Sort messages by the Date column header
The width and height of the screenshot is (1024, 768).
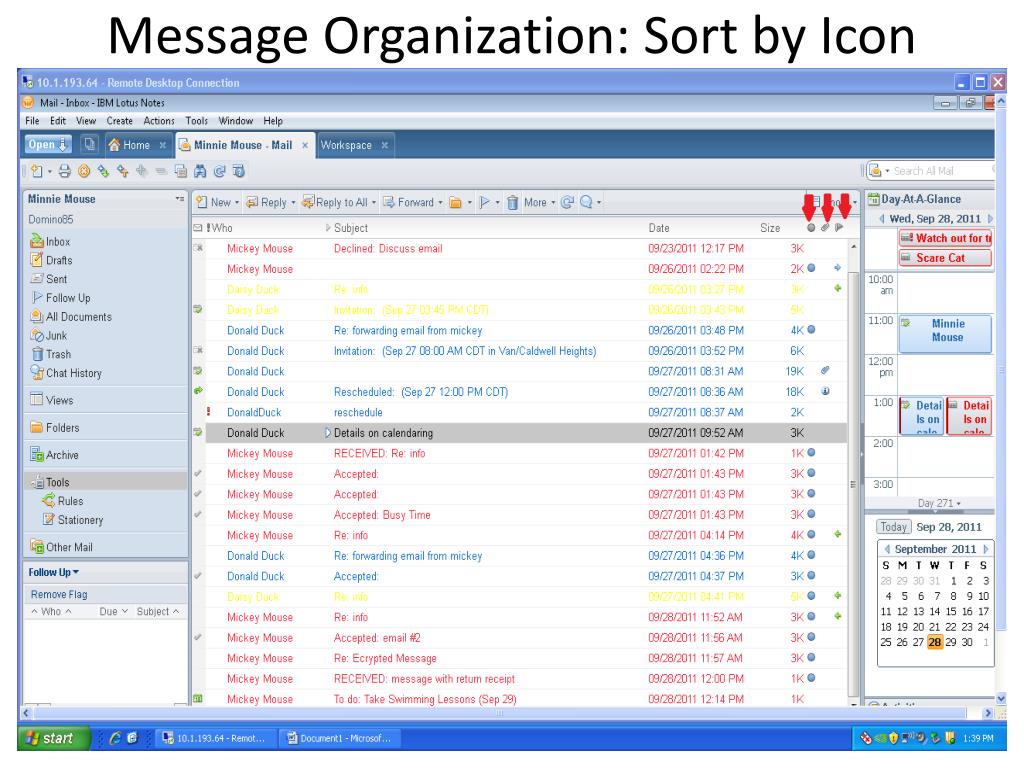pyautogui.click(x=659, y=228)
